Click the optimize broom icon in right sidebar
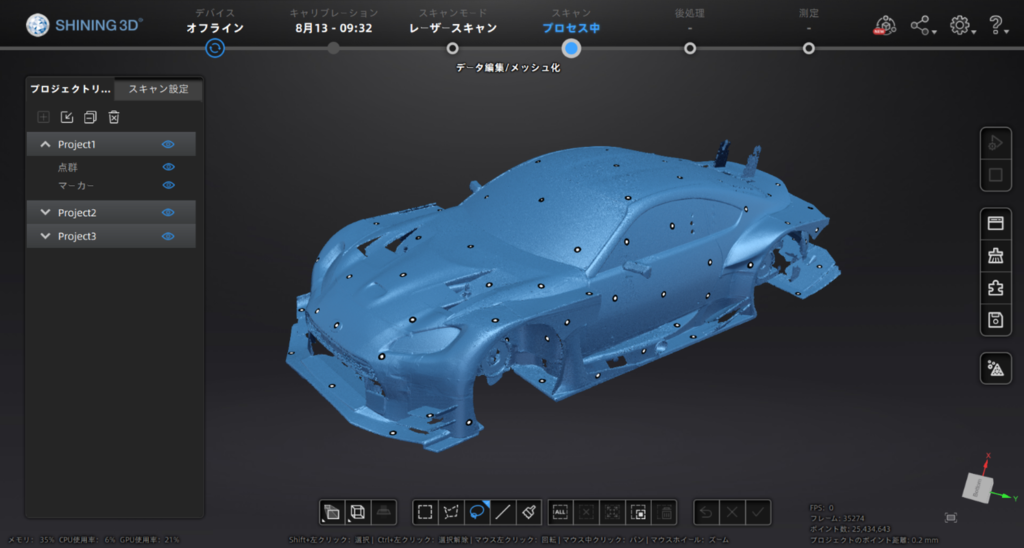This screenshot has height=548, width=1024. (995, 255)
